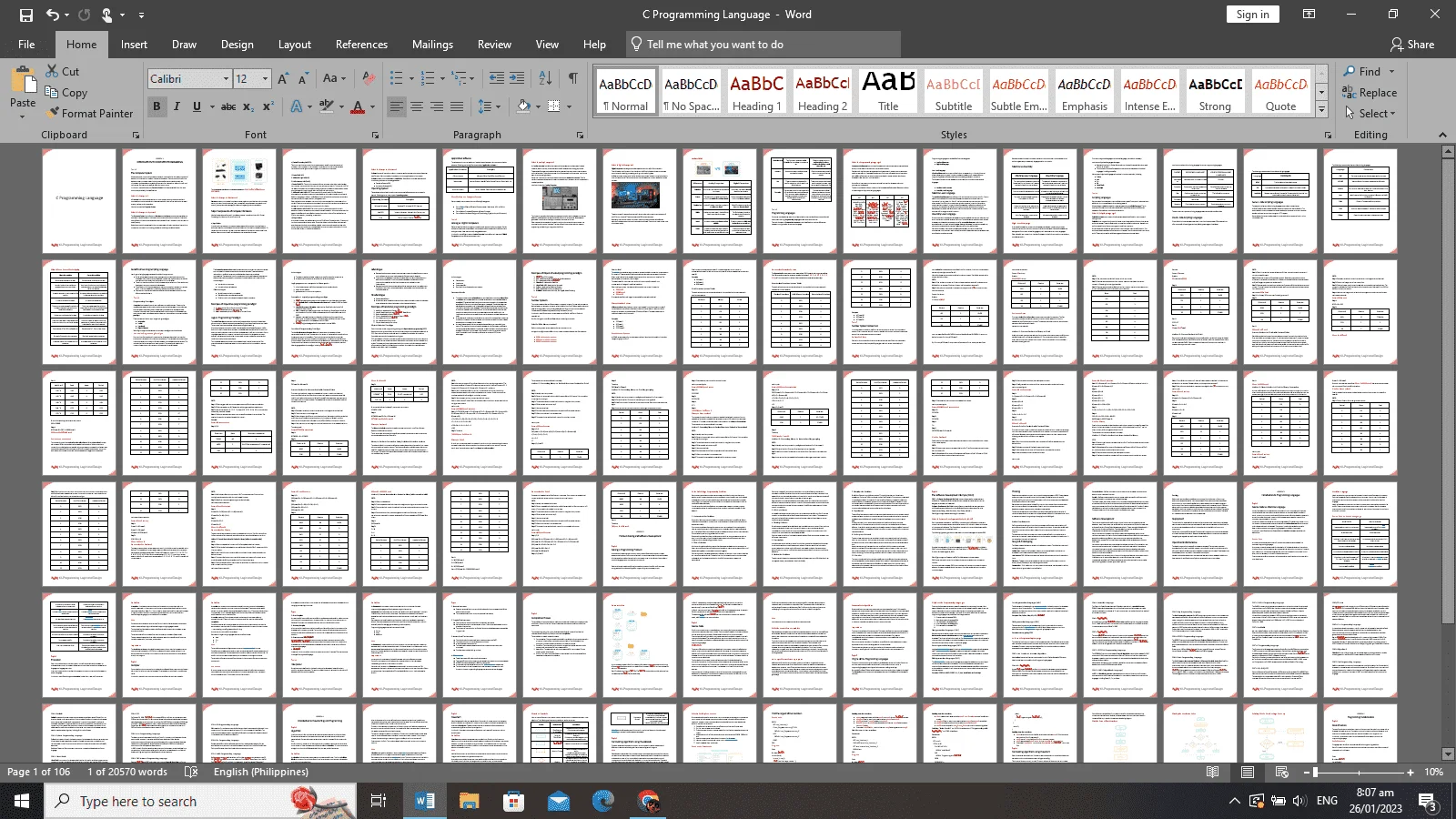Click the zoom slider handle

pyautogui.click(x=1315, y=772)
